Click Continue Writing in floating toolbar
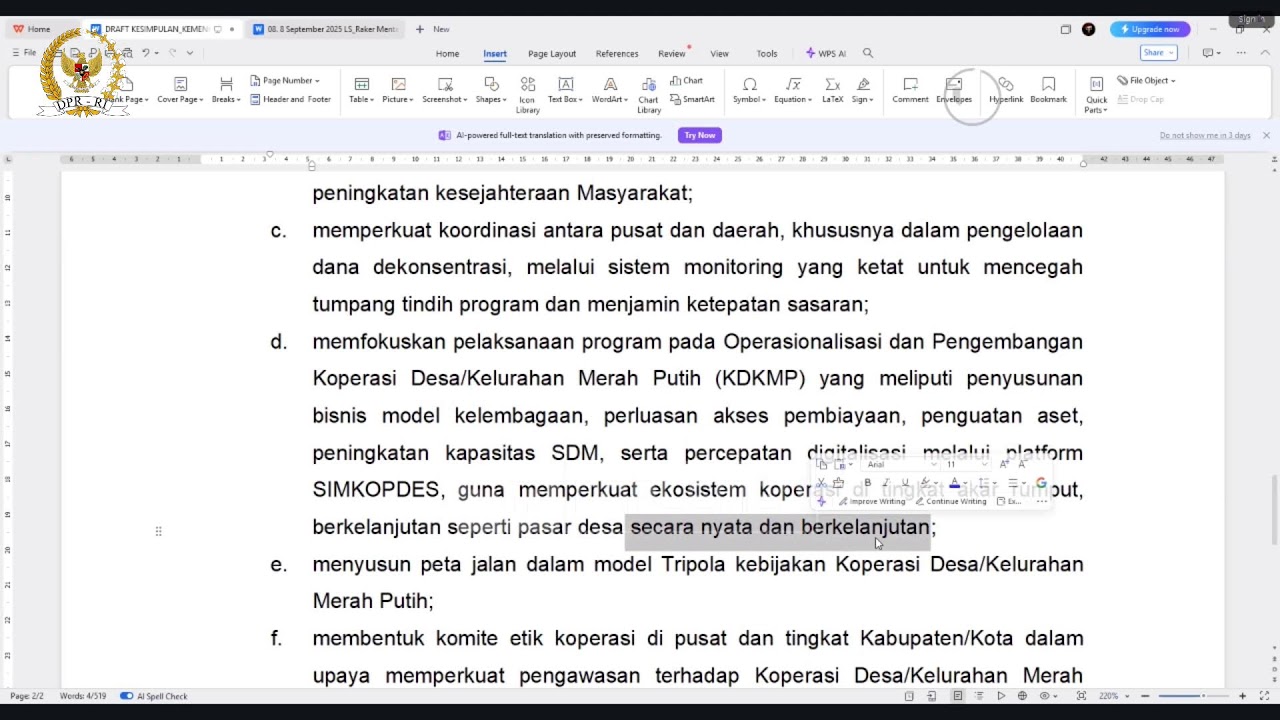 (951, 501)
